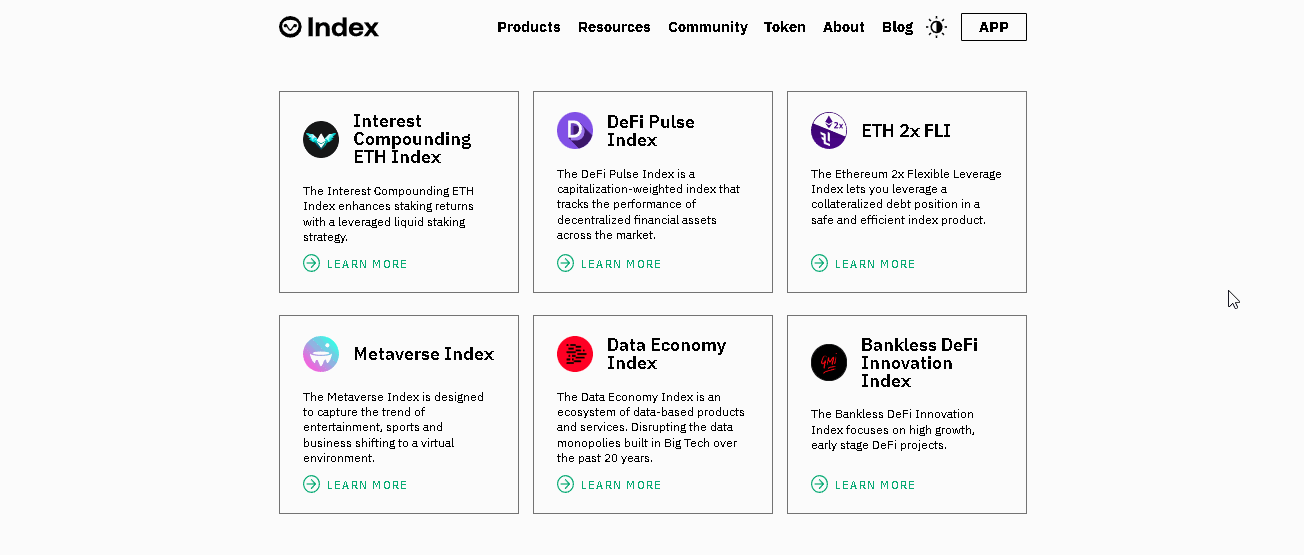Go to the Token page

pos(785,27)
